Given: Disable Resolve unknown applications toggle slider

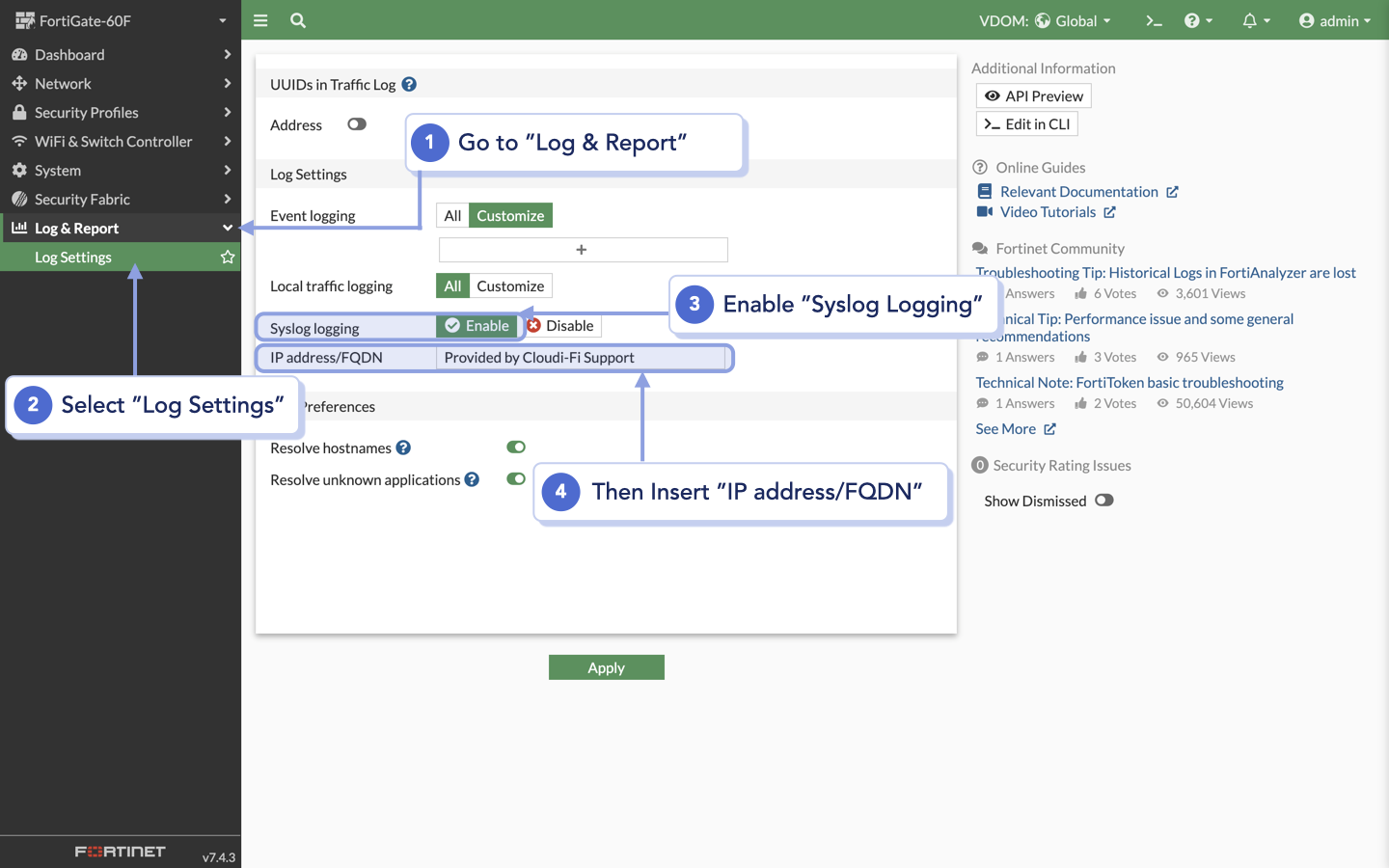Looking at the screenshot, I should (x=515, y=478).
